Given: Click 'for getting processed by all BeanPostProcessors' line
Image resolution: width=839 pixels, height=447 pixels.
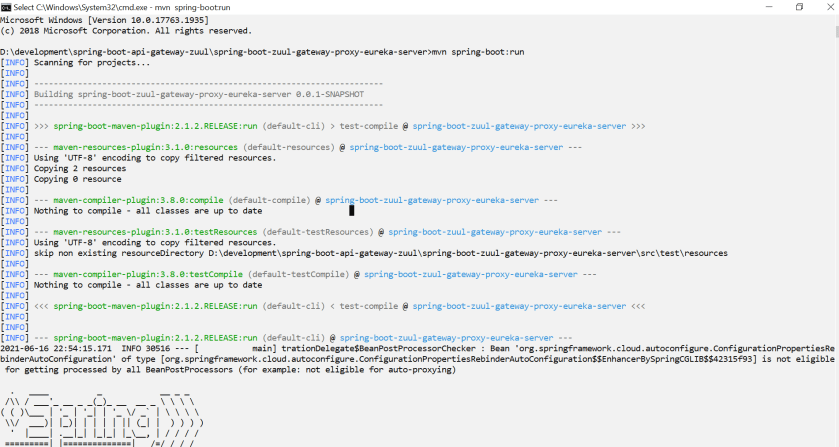Looking at the screenshot, I should (x=230, y=370).
